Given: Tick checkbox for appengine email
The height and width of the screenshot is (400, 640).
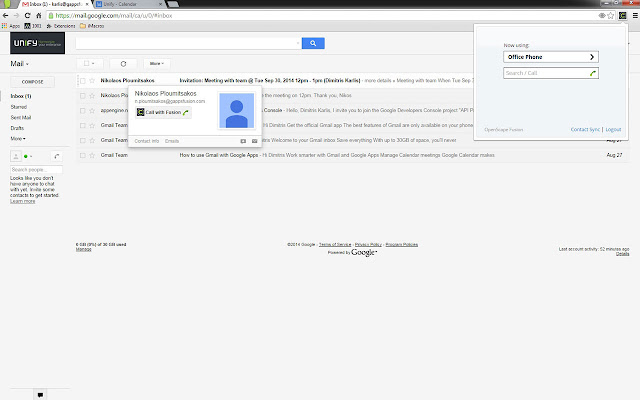Looking at the screenshot, I should (83, 111).
